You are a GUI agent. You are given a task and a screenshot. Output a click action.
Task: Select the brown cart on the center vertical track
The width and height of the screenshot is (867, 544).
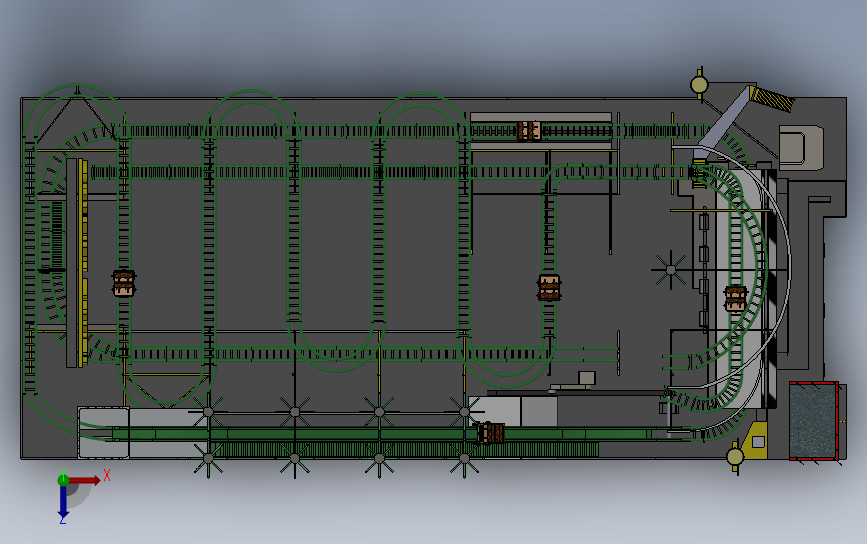click(549, 287)
